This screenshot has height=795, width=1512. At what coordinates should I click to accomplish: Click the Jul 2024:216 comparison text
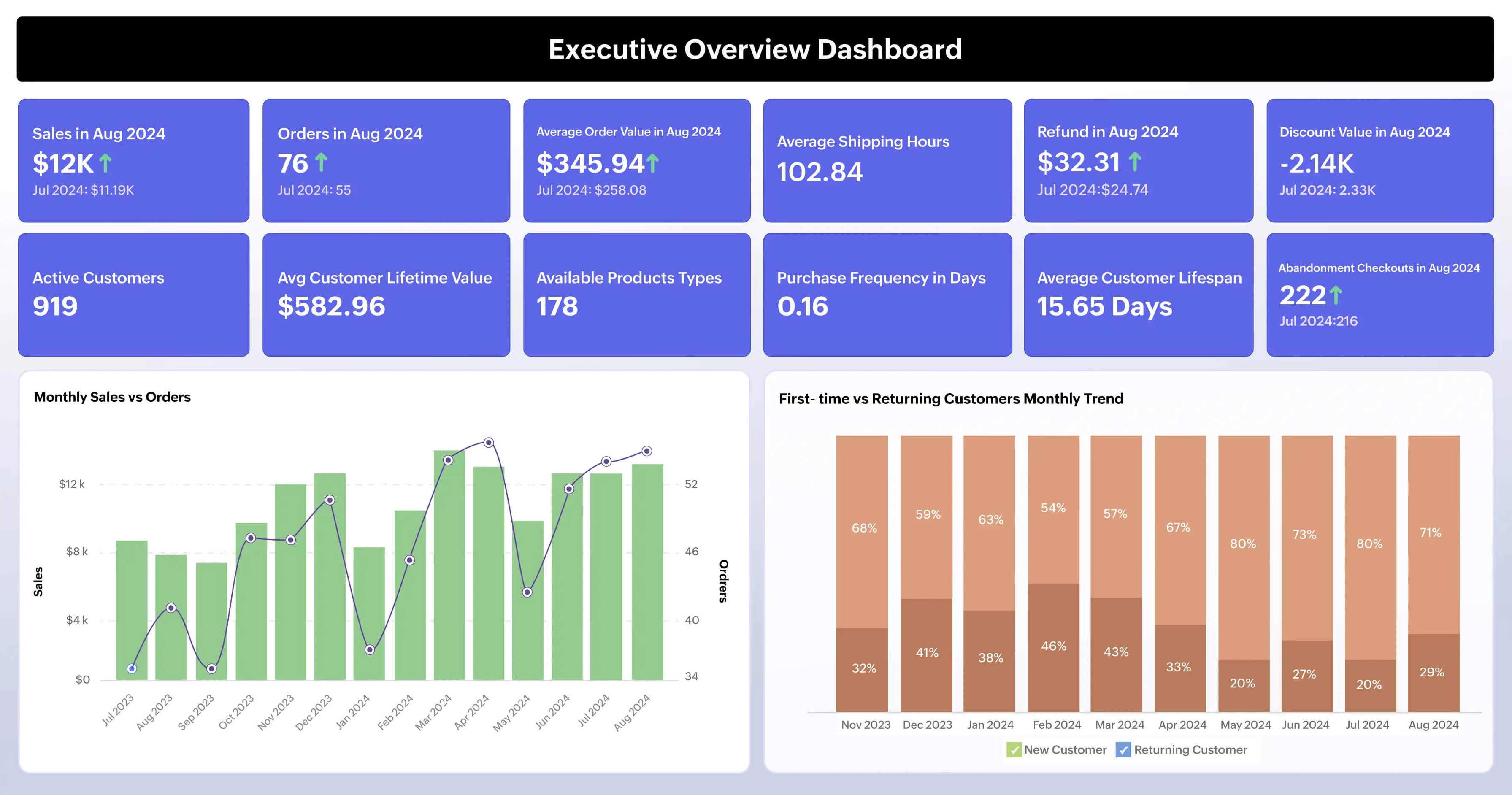1318,321
